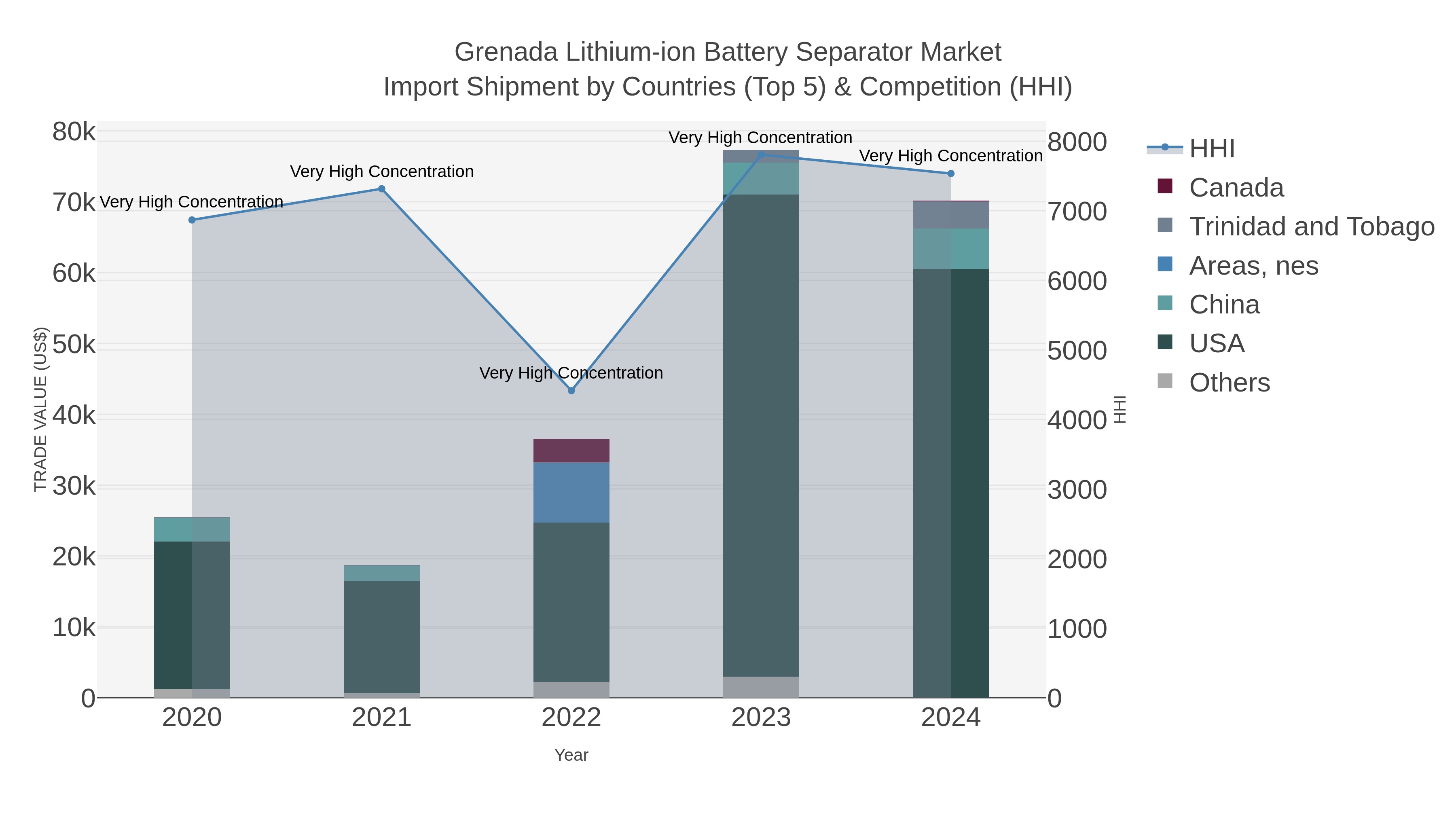Toggle the USA legend label
The image size is (1456, 819).
1217,344
